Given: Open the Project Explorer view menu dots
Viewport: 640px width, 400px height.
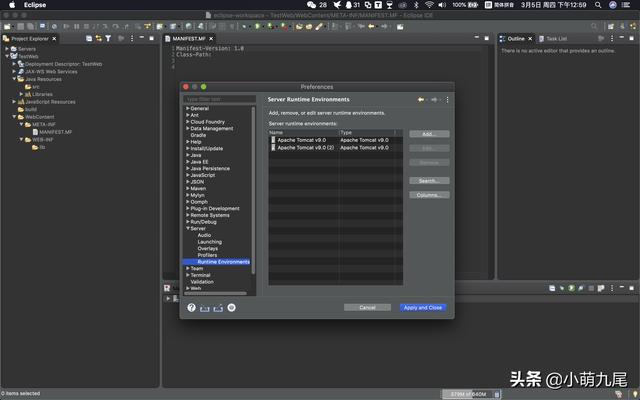Looking at the screenshot, I should [x=131, y=38].
